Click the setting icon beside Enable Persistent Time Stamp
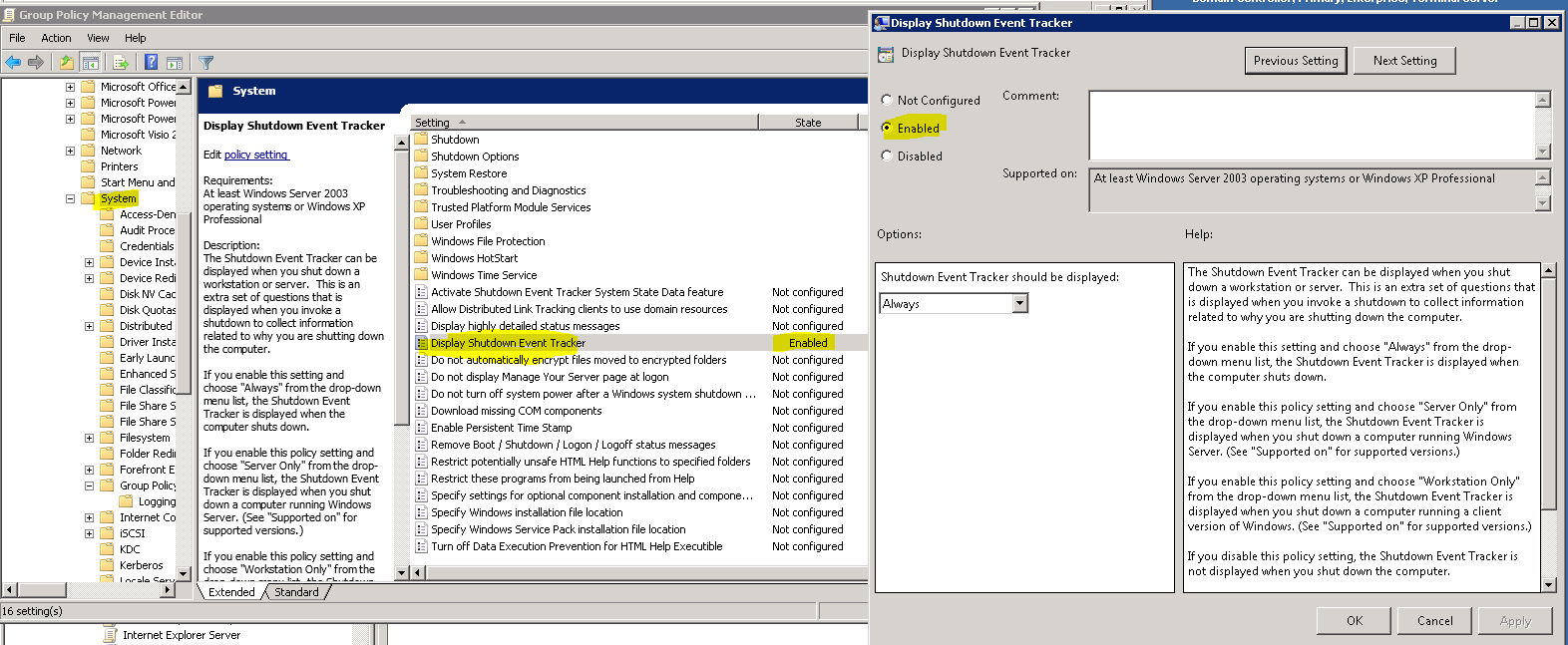Viewport: 1568px width, 645px height. point(421,428)
